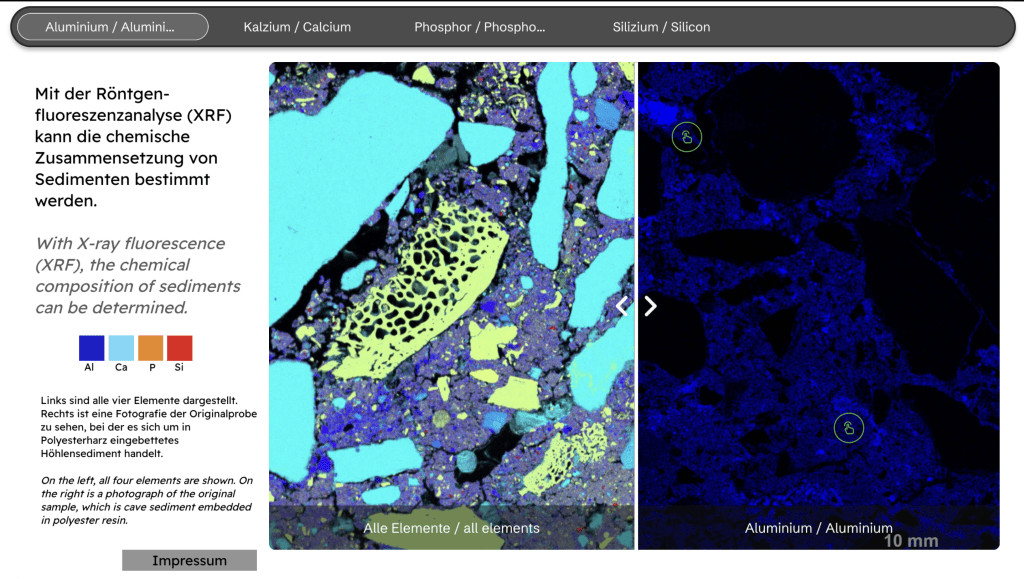
Task: Switch to the Kalzium / Calcium tab
Action: click(297, 27)
